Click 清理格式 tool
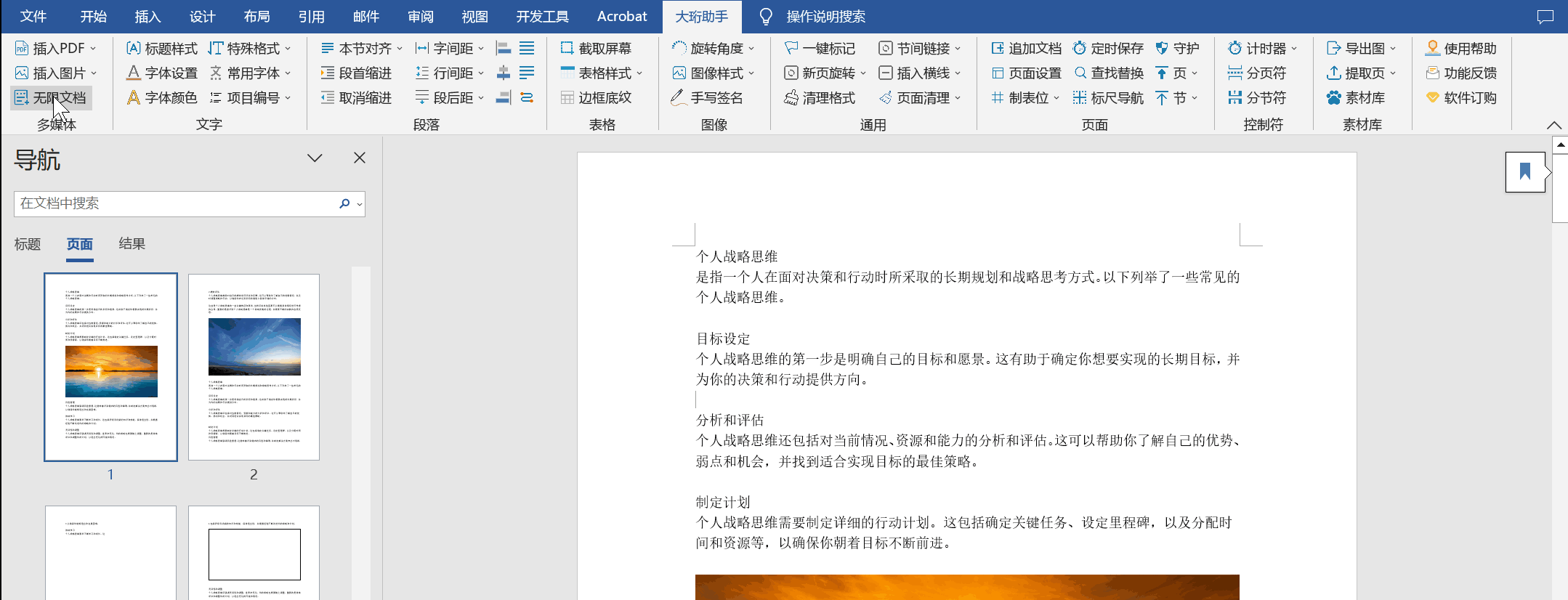This screenshot has width=1568, height=600. pos(820,98)
